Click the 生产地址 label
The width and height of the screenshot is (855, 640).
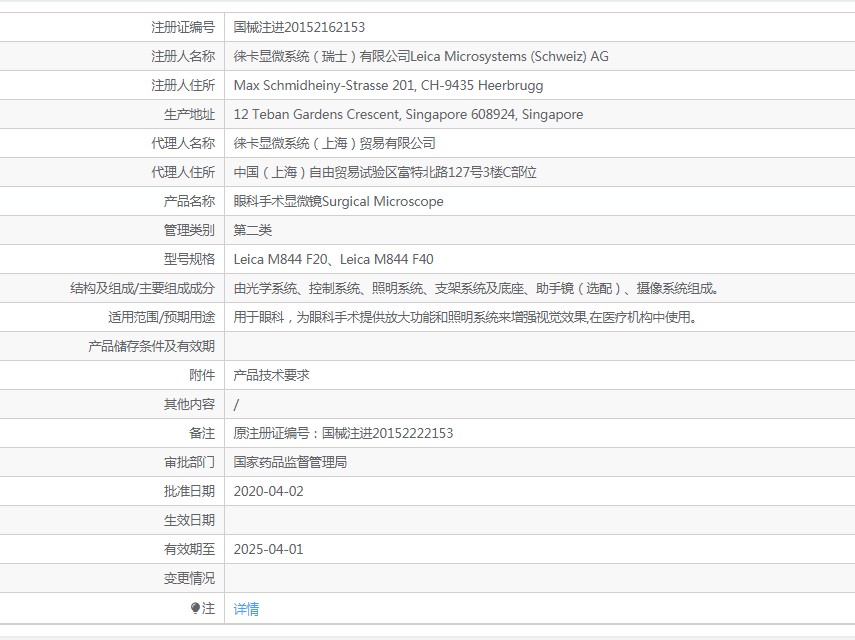(189, 114)
